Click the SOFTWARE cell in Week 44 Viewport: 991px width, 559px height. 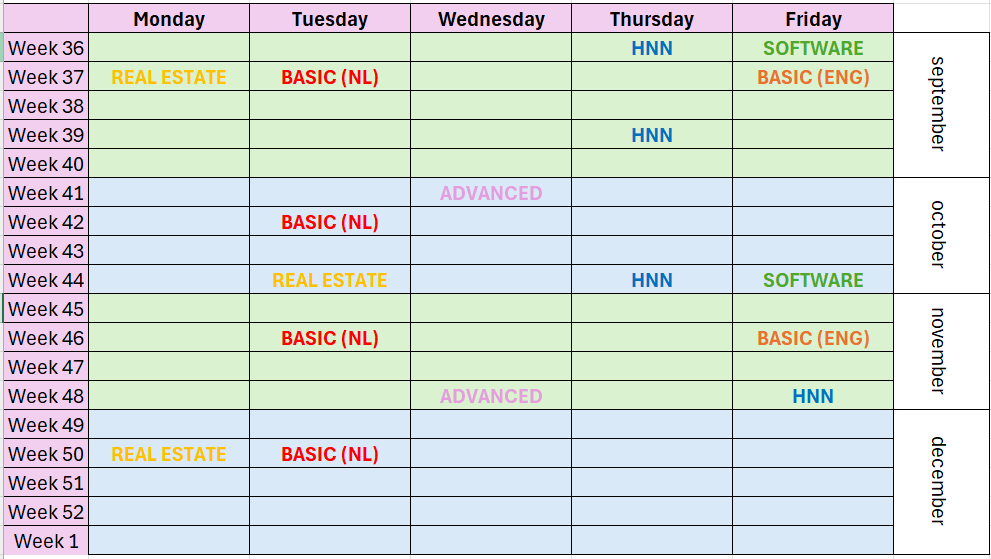point(813,280)
